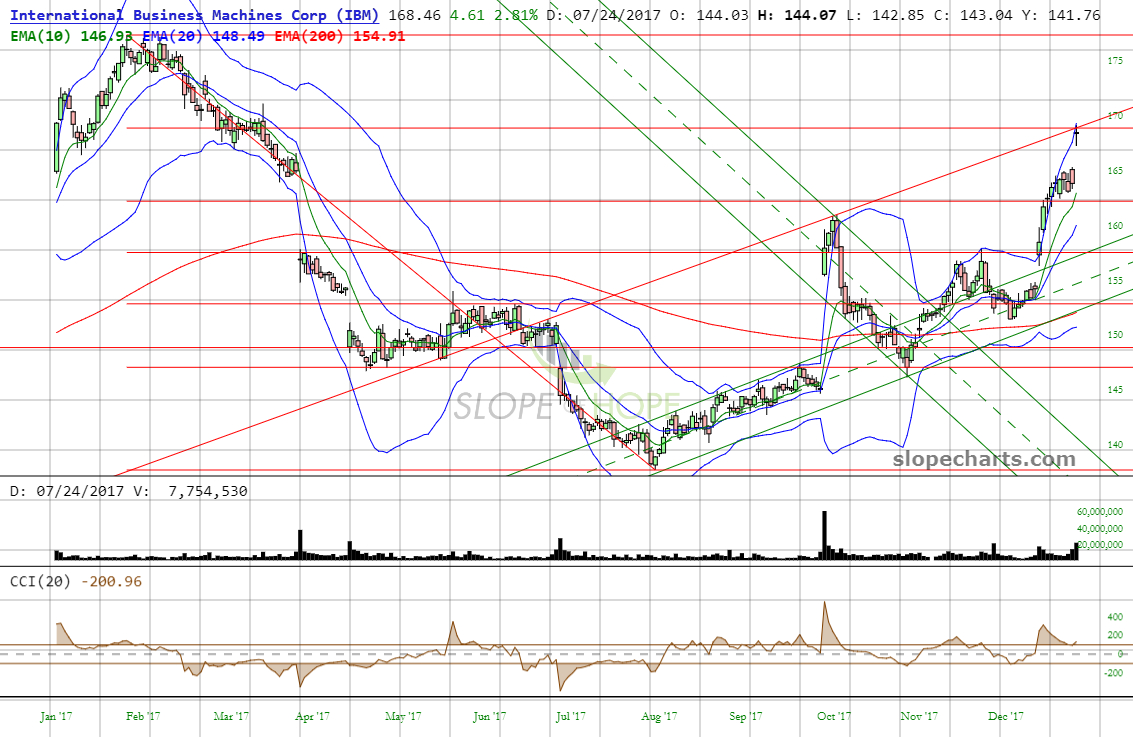This screenshot has height=737, width=1133.
Task: Click the open price O: 144.03
Action: pos(709,14)
